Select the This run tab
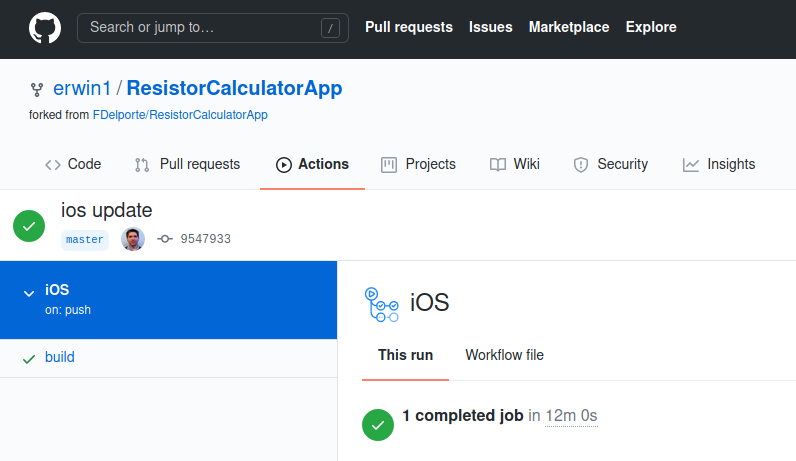Screen dimensions: 796x461 click(x=405, y=355)
